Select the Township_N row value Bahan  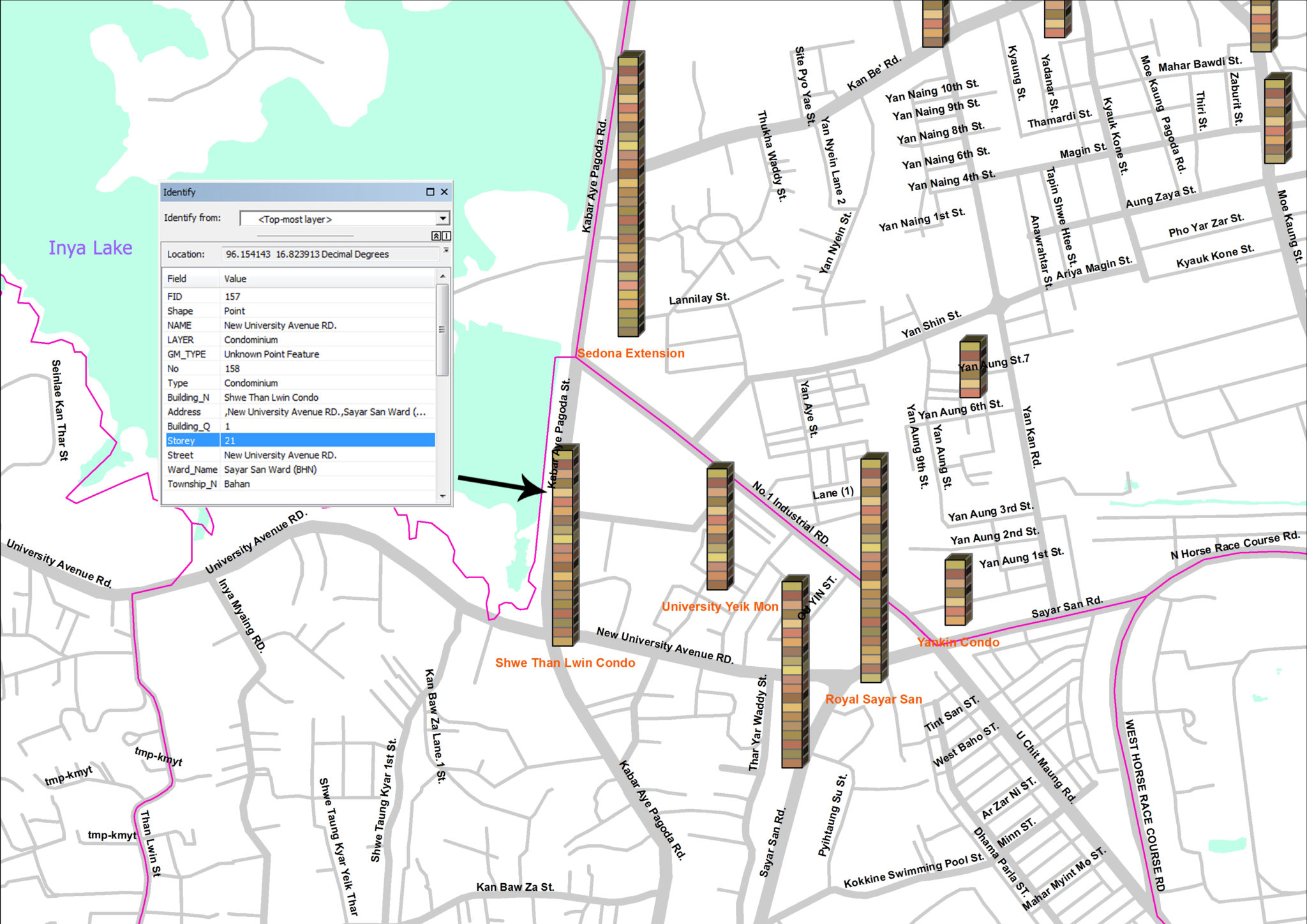pos(237,484)
